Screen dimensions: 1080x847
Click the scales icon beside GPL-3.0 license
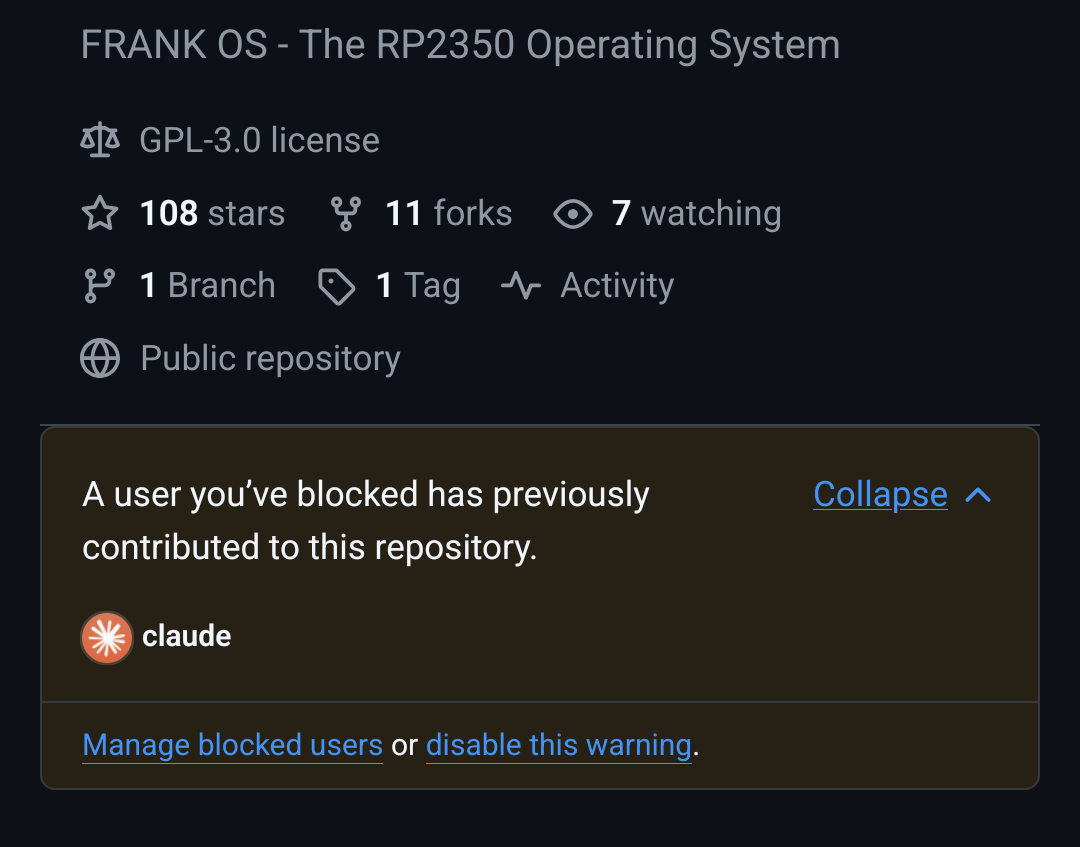(99, 140)
